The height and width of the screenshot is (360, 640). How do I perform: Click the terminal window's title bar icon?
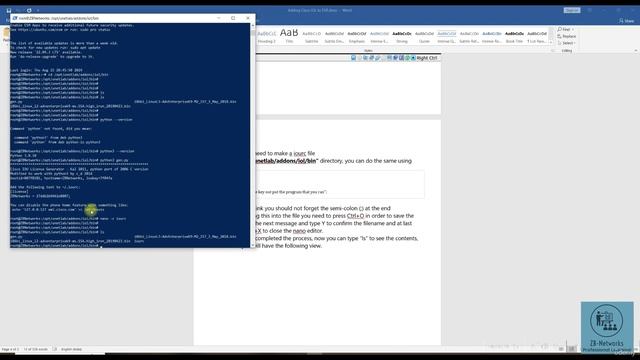click(15, 18)
